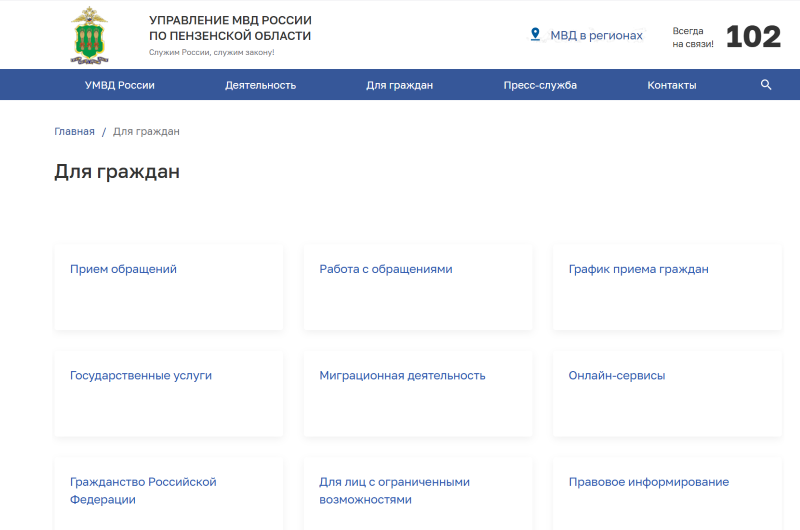Click the Правовое информирование card
This screenshot has height=530, width=800.
[x=648, y=482]
